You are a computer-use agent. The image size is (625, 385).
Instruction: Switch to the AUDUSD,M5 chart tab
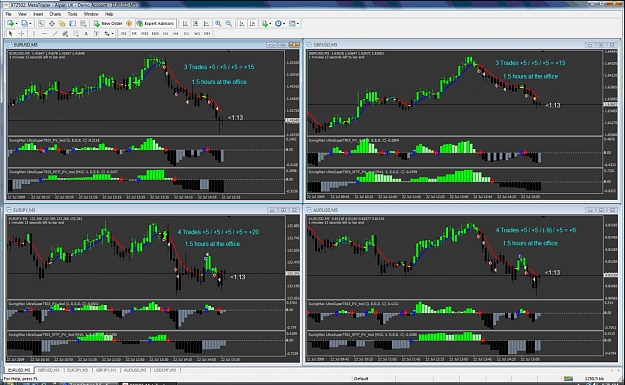[x=135, y=370]
